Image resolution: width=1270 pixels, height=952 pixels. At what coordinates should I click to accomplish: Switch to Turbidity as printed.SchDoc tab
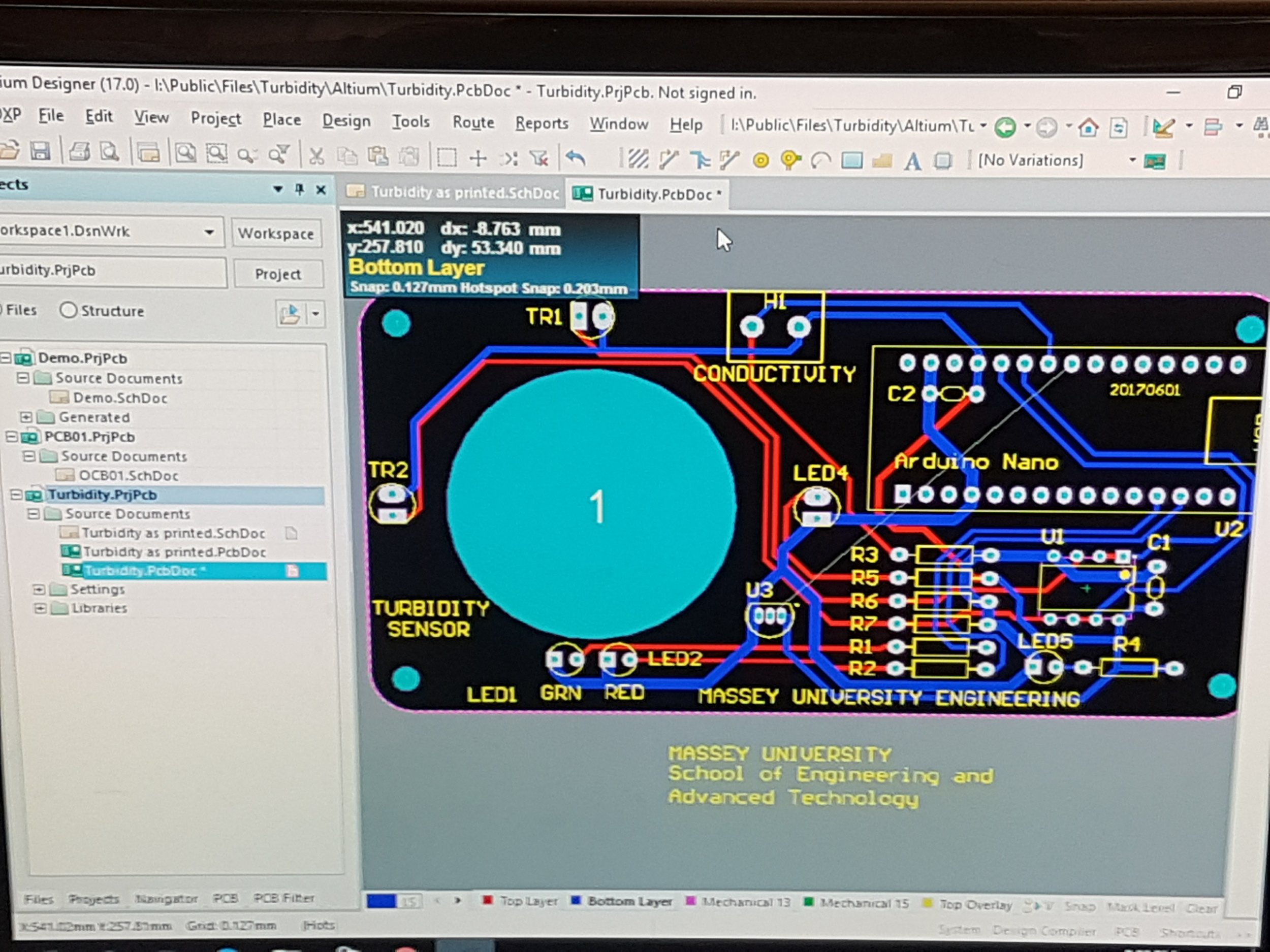click(454, 192)
